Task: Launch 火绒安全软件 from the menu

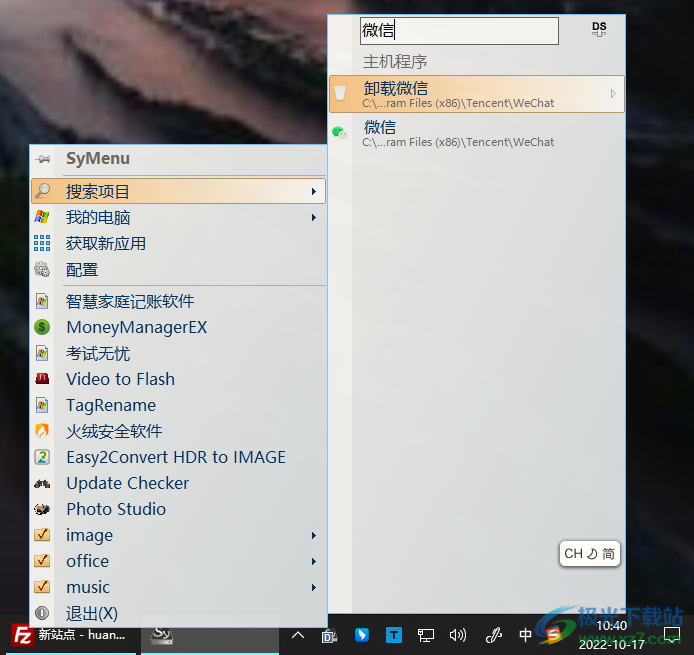Action: (x=179, y=431)
